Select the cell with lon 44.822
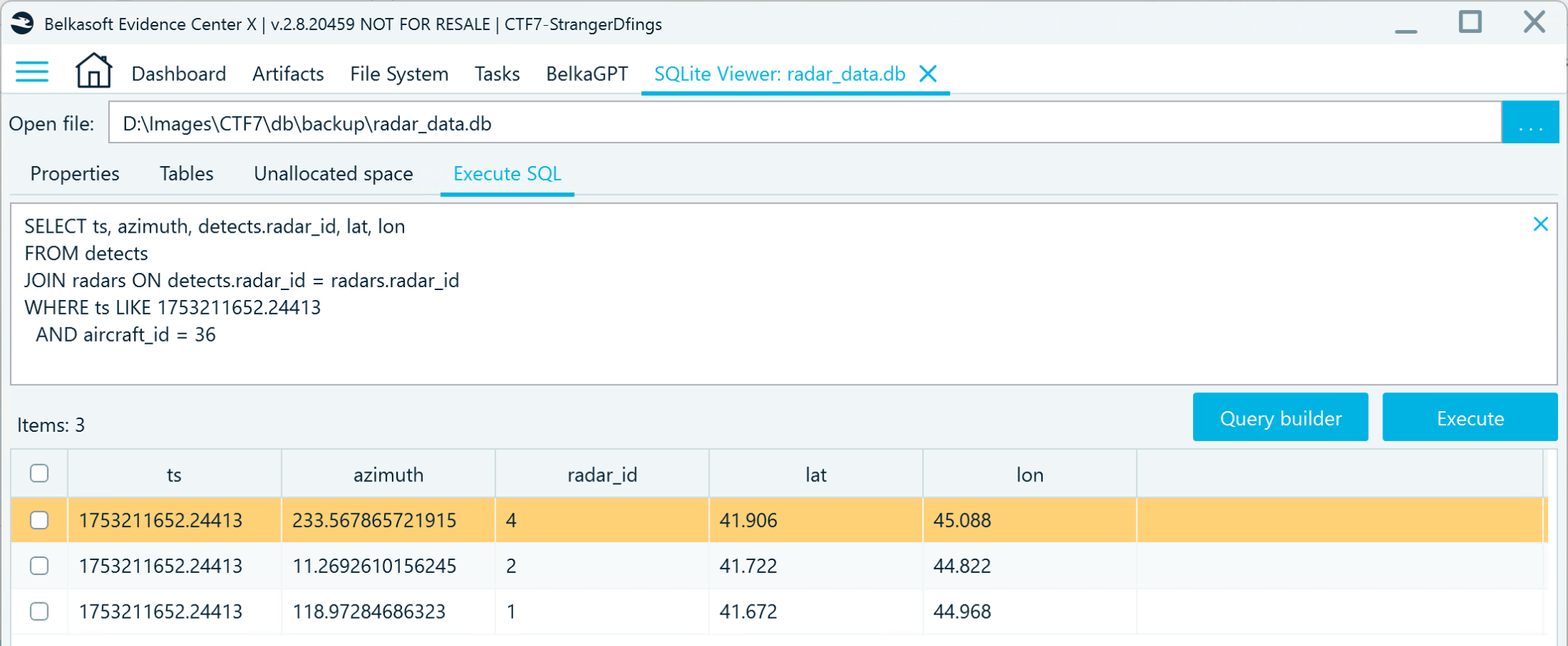Viewport: 1568px width, 646px height. pos(1030,566)
